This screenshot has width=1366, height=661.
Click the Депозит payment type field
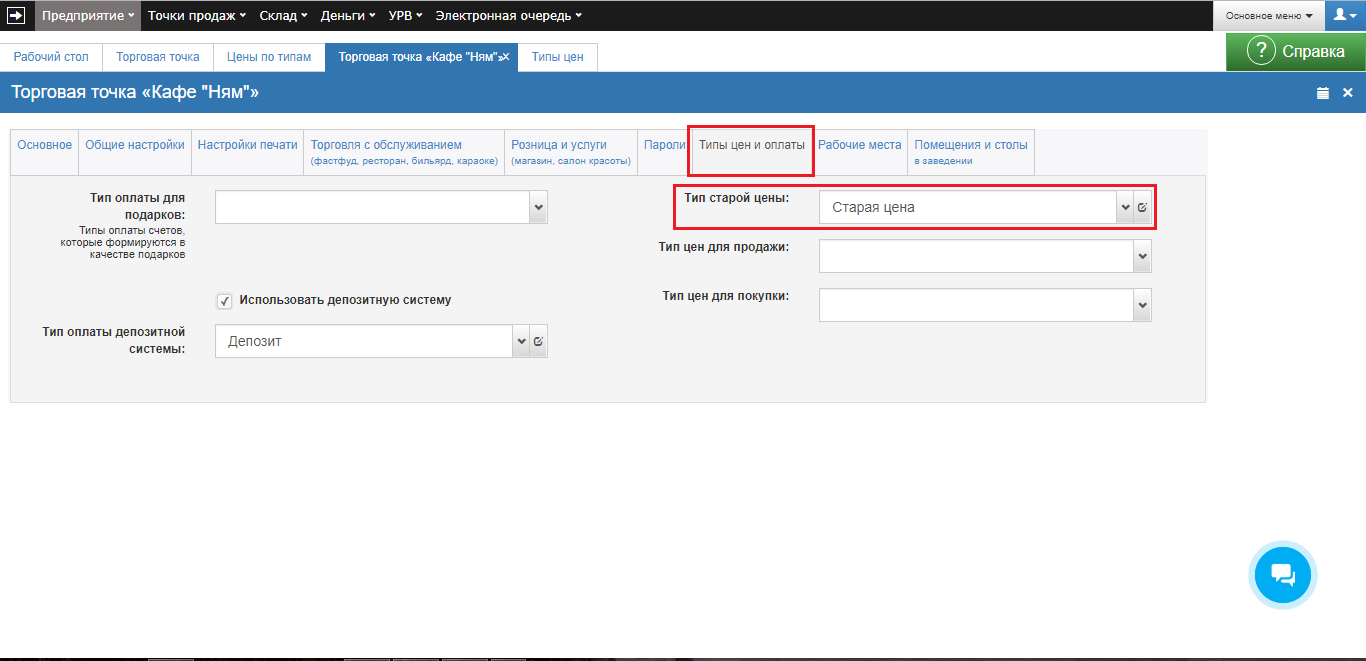click(x=365, y=341)
